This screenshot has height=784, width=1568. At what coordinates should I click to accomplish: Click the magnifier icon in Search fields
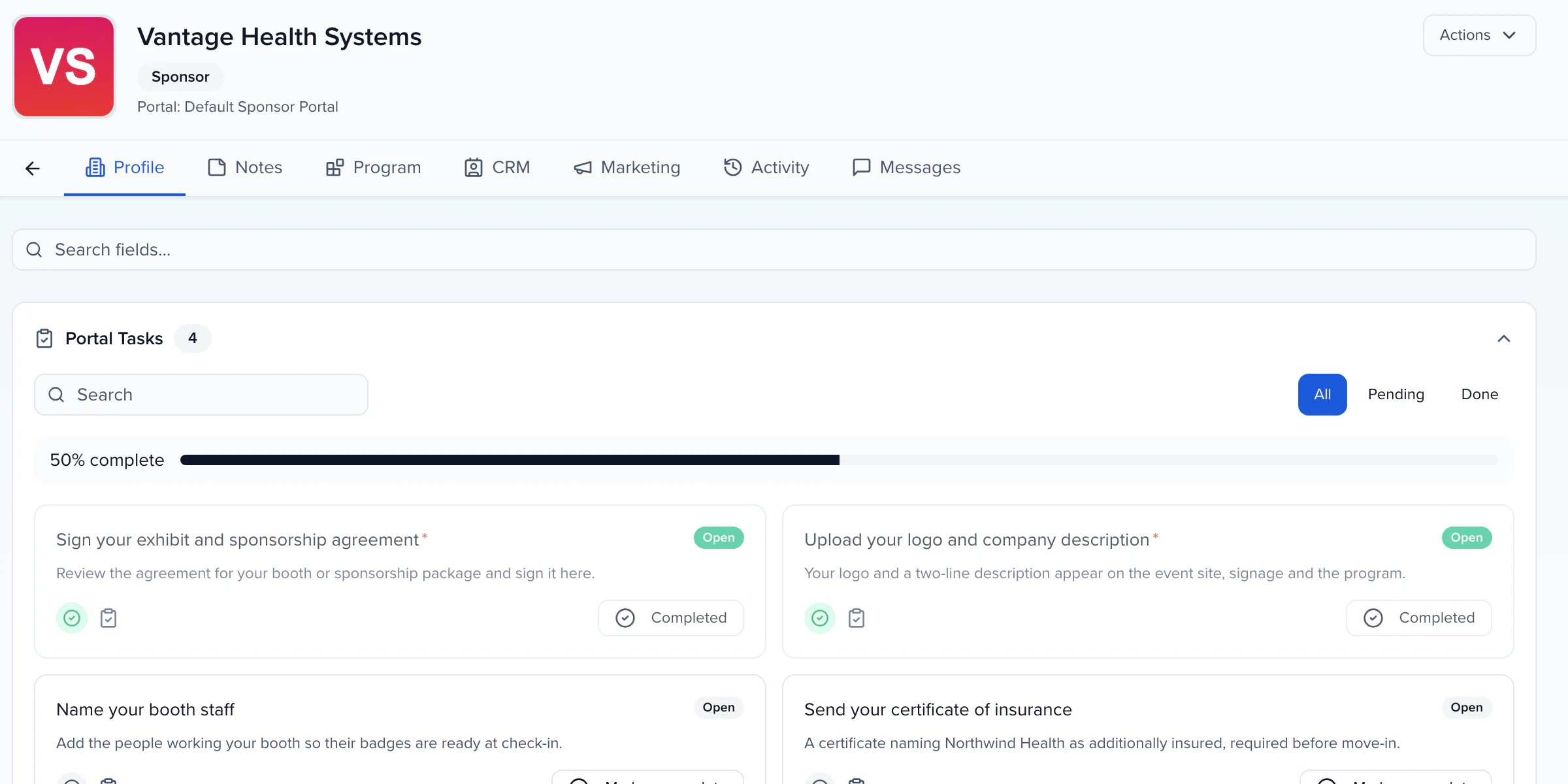click(34, 250)
